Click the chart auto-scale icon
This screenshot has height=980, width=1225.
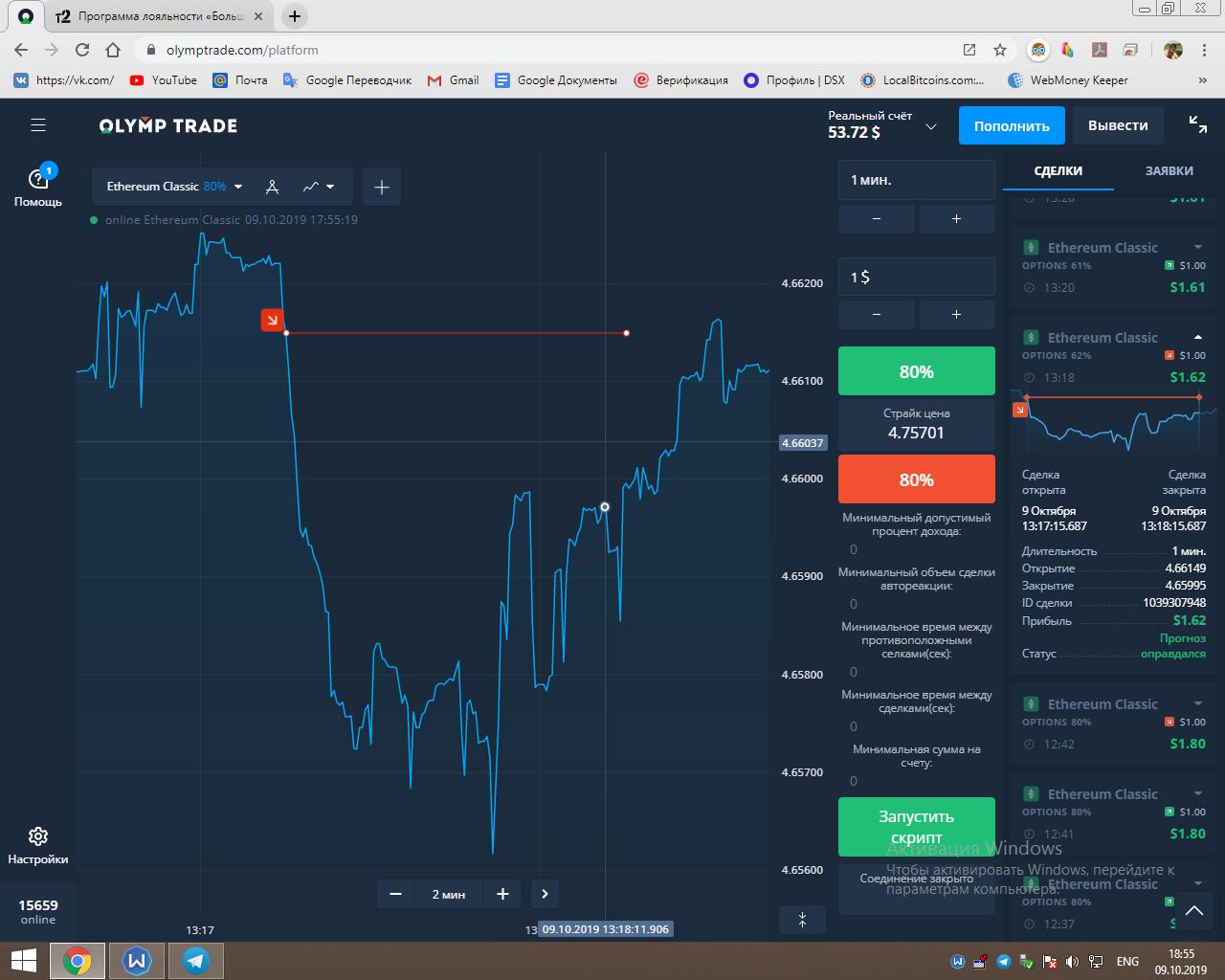tap(802, 920)
